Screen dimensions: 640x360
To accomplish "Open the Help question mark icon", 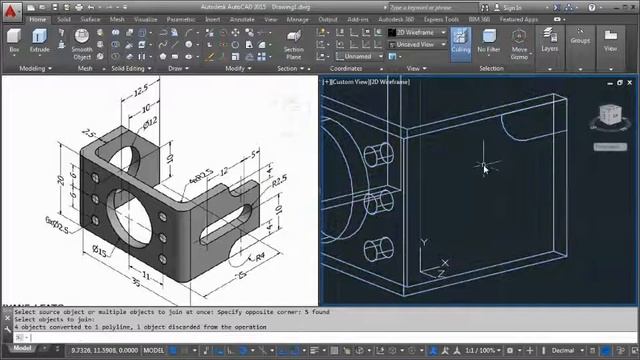I will [x=592, y=7].
